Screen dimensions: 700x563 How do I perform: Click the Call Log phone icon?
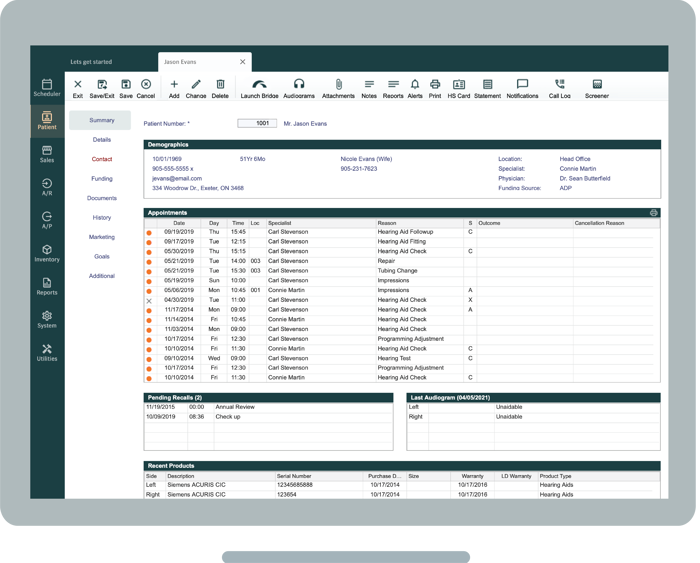coord(559,86)
